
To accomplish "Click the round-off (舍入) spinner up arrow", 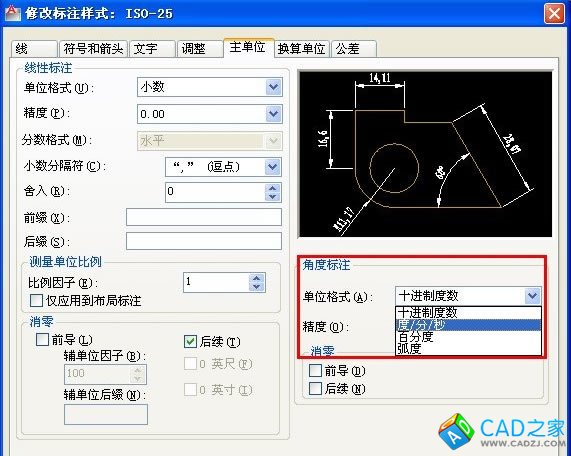I will pos(273,188).
